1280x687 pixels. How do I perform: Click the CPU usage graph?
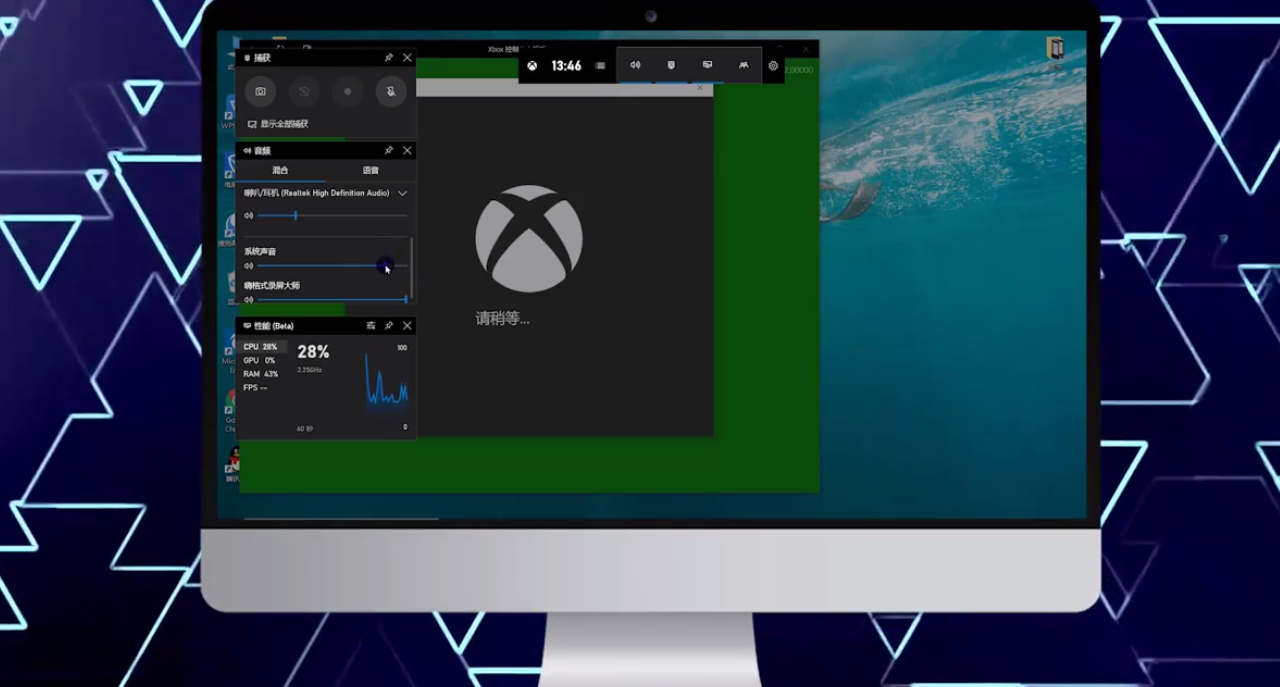click(387, 382)
